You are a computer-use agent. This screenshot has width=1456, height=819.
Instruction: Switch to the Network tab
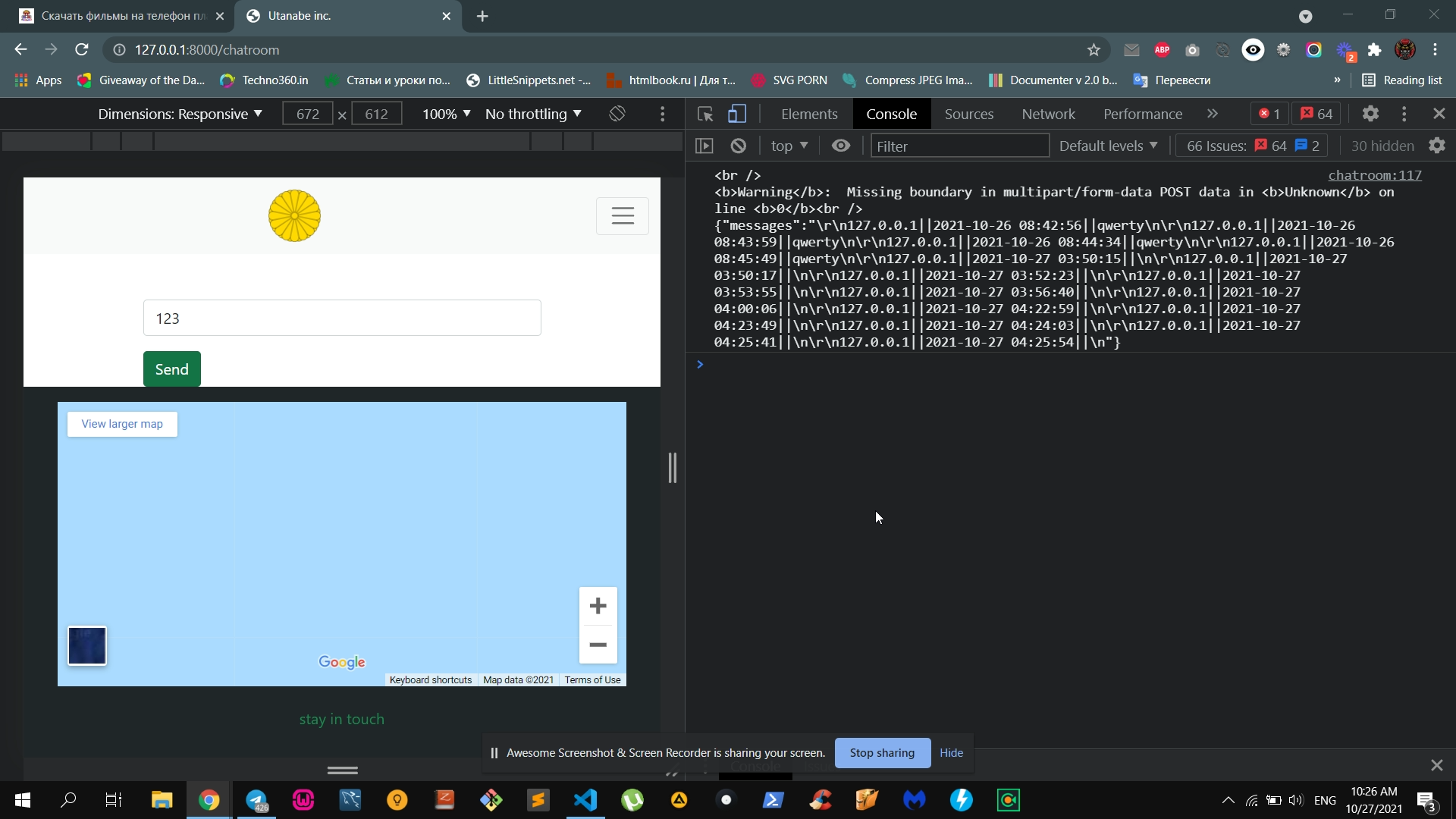(x=1048, y=114)
